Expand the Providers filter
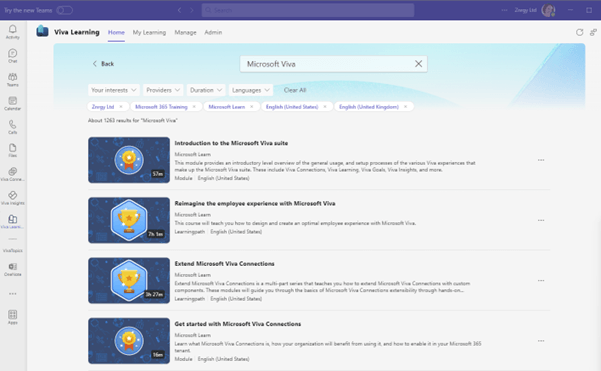This screenshot has width=601, height=371. 163,90
